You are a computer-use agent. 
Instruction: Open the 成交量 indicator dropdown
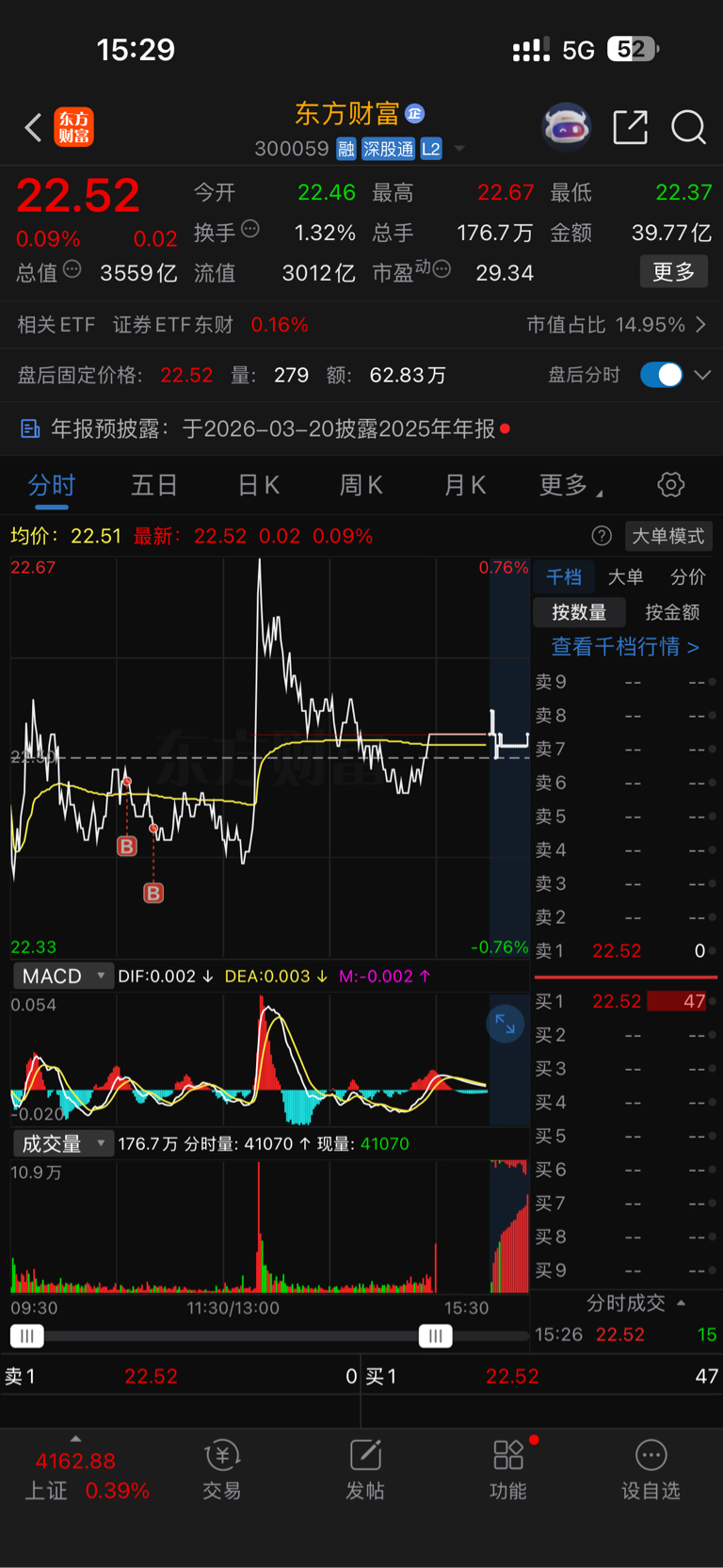coord(63,1143)
